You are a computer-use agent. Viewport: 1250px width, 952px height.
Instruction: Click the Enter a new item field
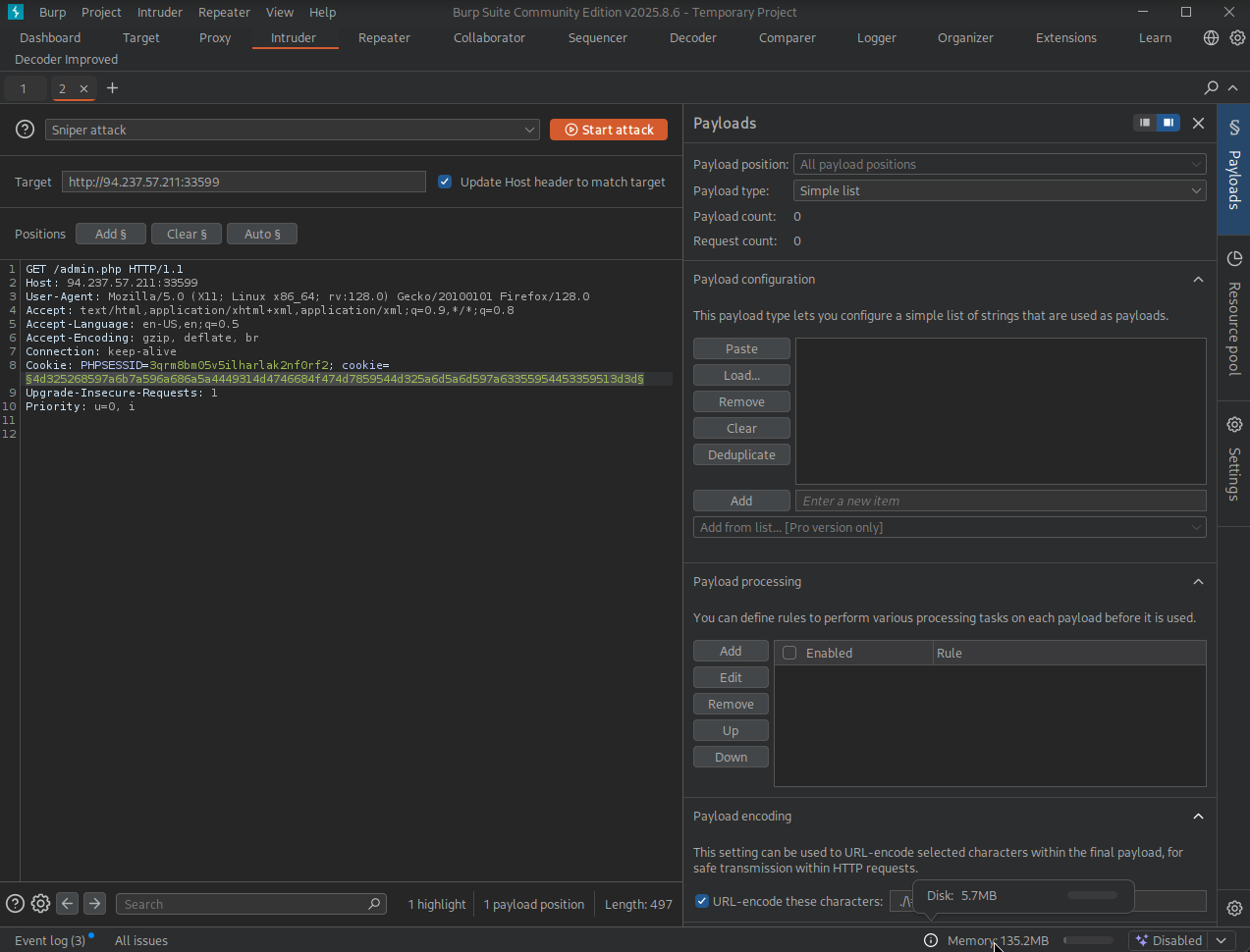1000,501
